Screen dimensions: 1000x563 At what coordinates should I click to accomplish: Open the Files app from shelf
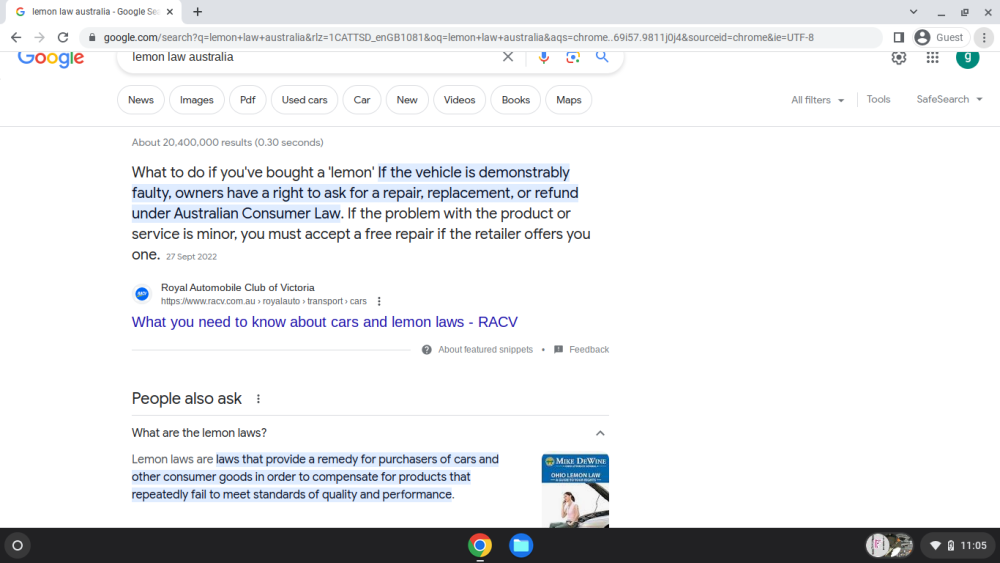521,546
